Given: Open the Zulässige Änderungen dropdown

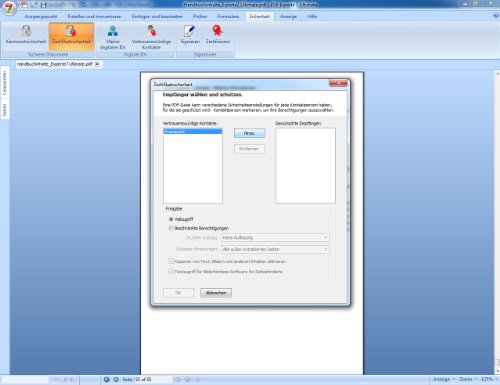Looking at the screenshot, I should 275,249.
